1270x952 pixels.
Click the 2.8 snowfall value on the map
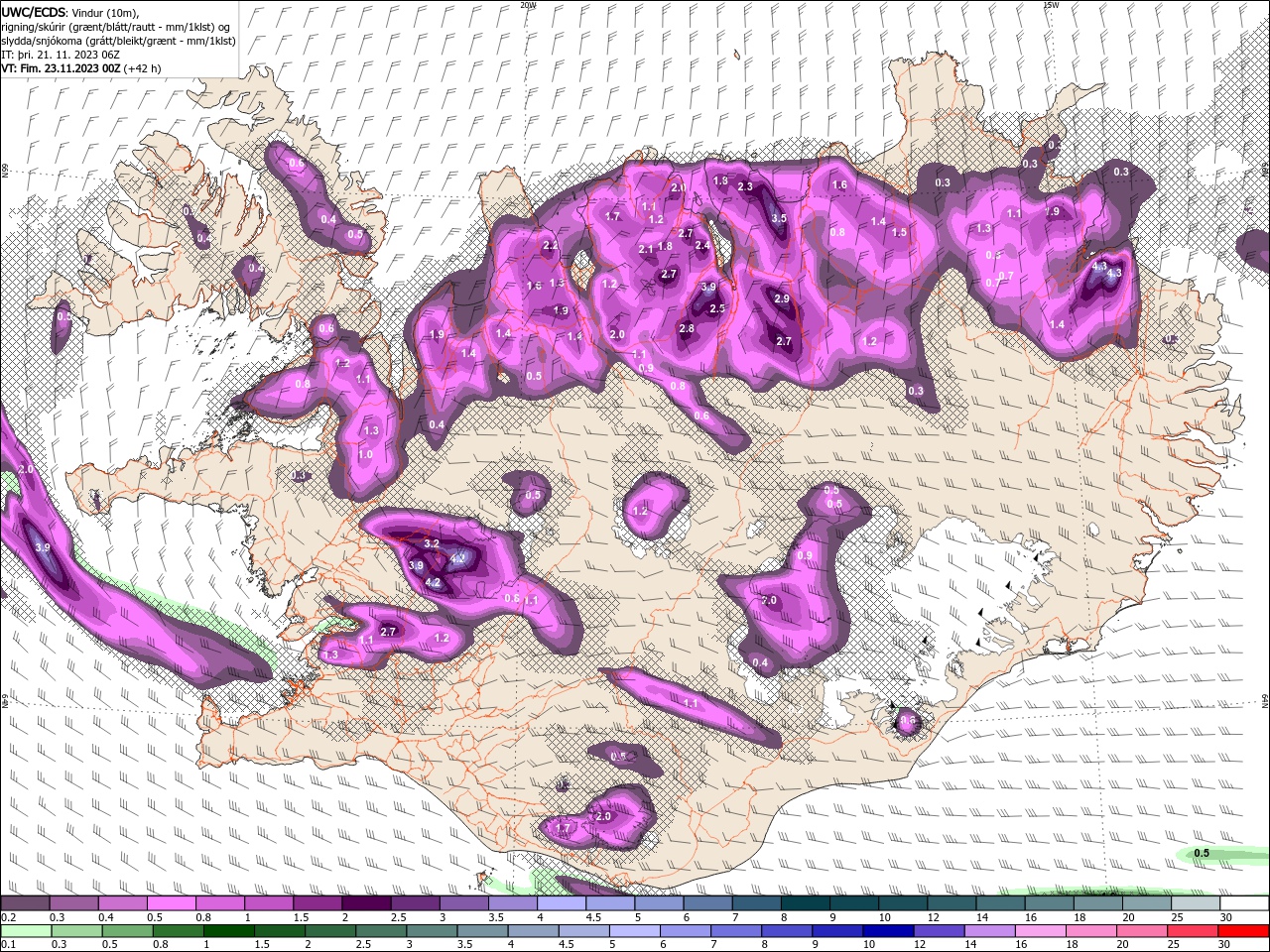pyautogui.click(x=687, y=328)
